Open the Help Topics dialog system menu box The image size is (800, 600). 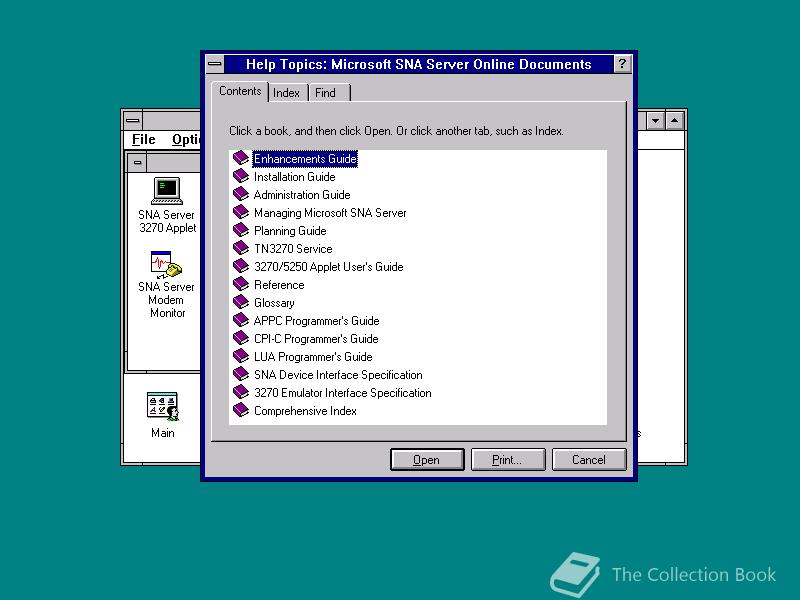(x=215, y=64)
